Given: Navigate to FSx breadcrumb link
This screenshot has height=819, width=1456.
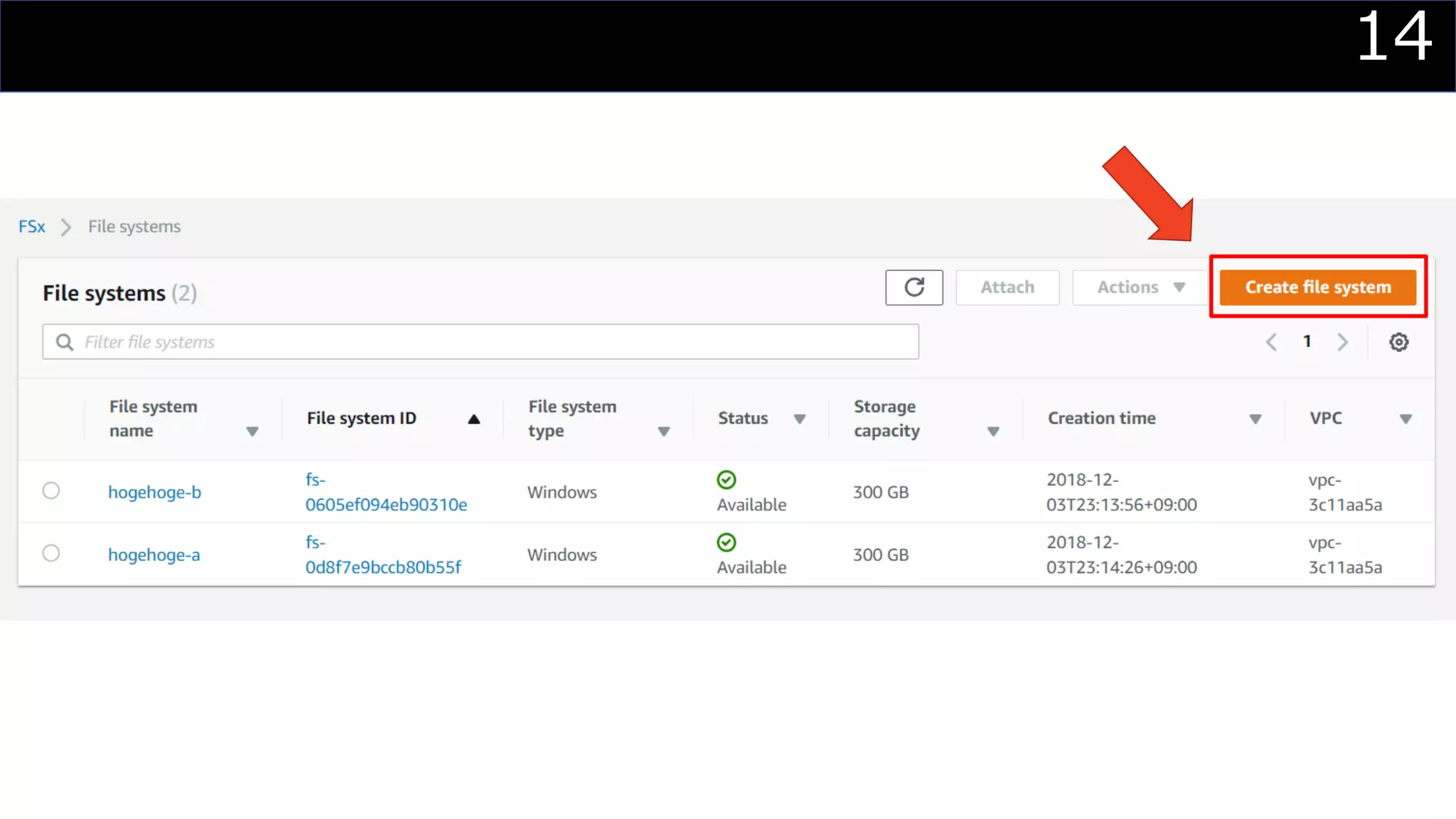Looking at the screenshot, I should (x=32, y=227).
